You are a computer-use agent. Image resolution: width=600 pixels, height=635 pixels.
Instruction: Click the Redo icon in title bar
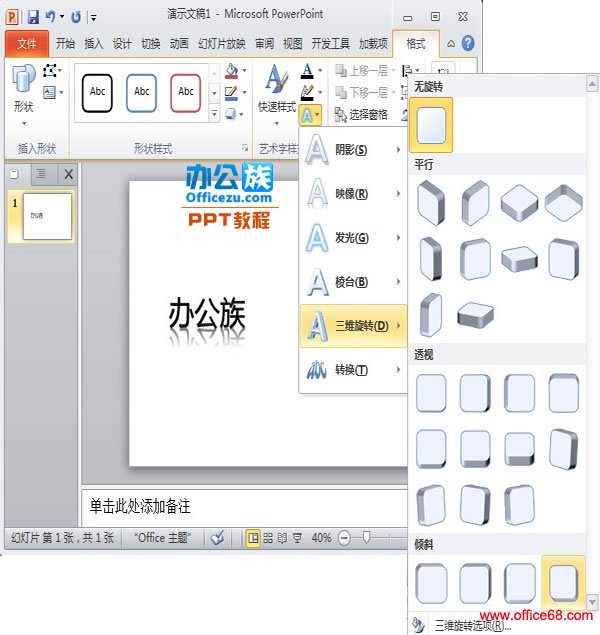(x=76, y=17)
